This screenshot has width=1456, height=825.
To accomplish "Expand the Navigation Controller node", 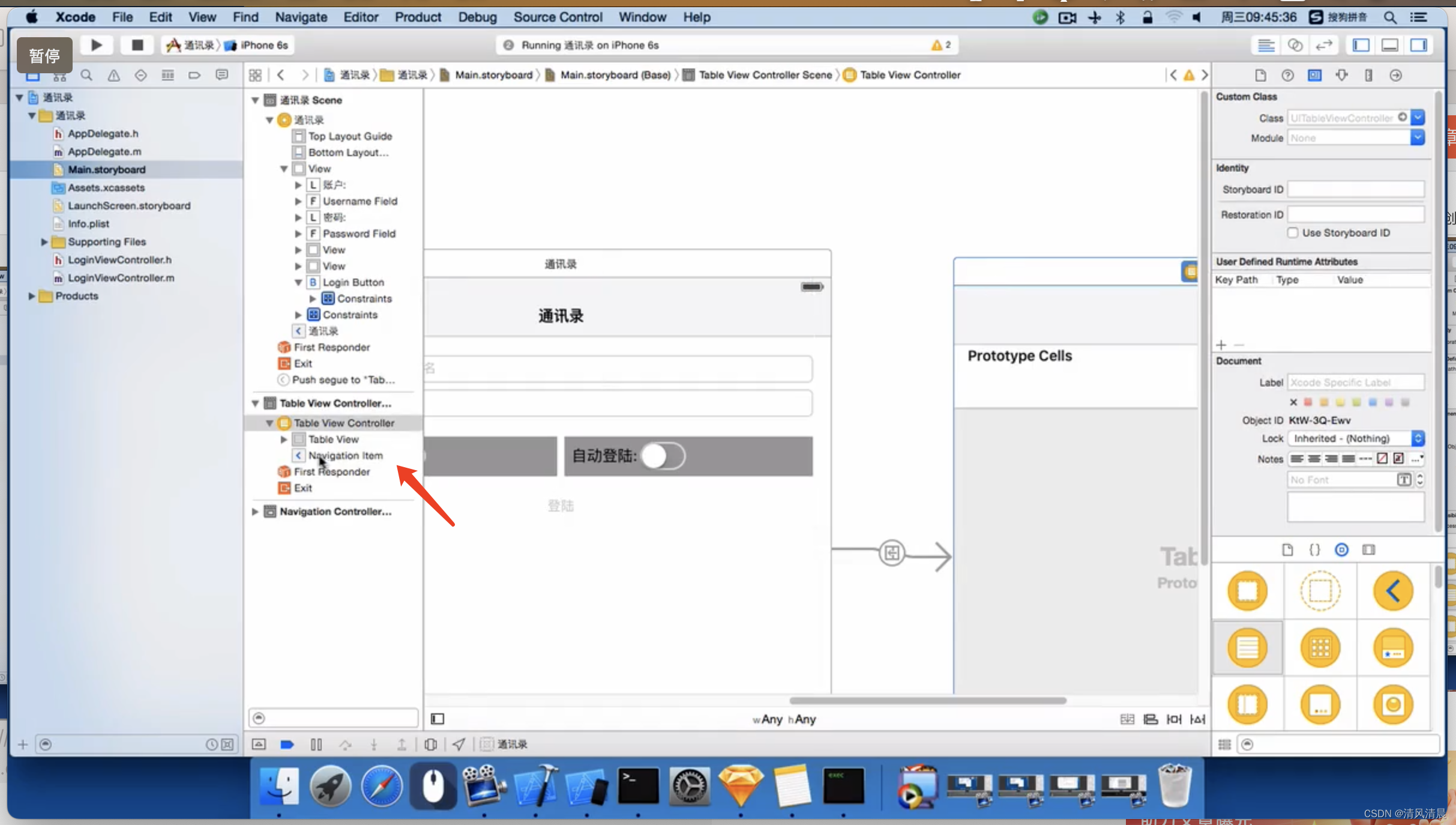I will 254,511.
